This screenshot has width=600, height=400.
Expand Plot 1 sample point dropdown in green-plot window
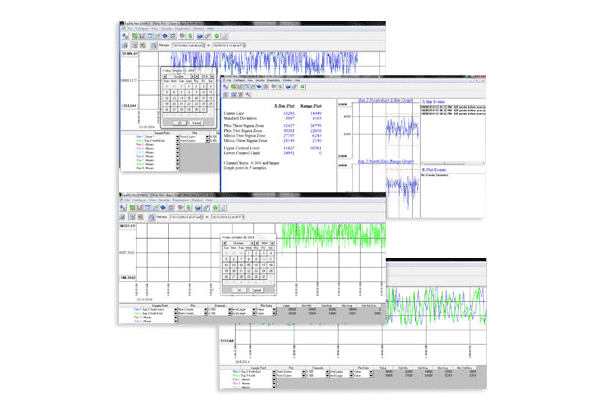[x=176, y=309]
